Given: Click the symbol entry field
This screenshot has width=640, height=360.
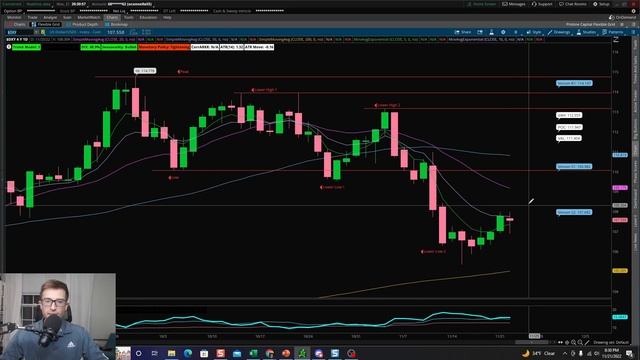Looking at the screenshot, I should coord(19,32).
